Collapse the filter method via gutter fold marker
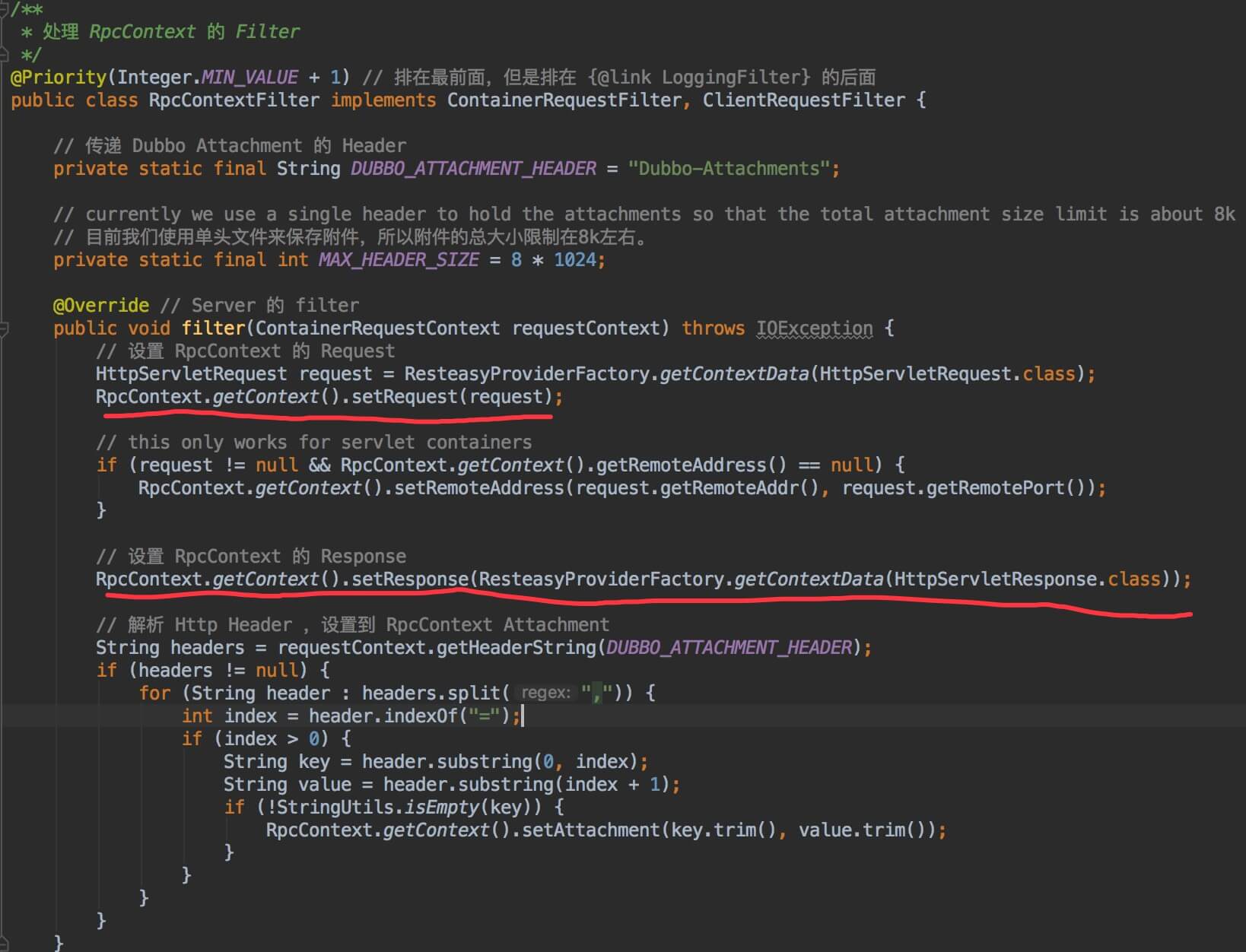Image resolution: width=1246 pixels, height=952 pixels. pyautogui.click(x=4, y=328)
